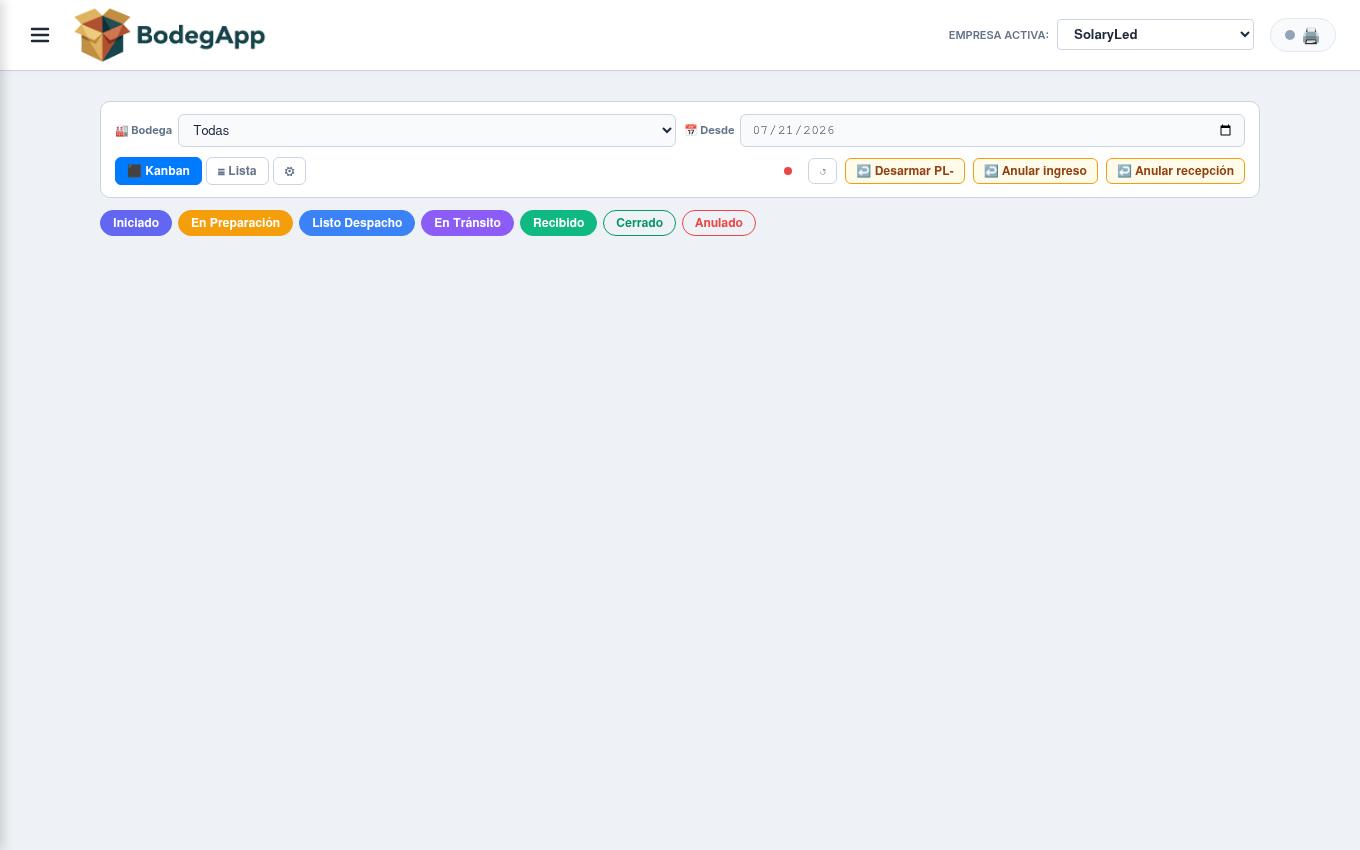The height and width of the screenshot is (850, 1360).
Task: Click the refresh arrow button
Action: click(x=822, y=171)
